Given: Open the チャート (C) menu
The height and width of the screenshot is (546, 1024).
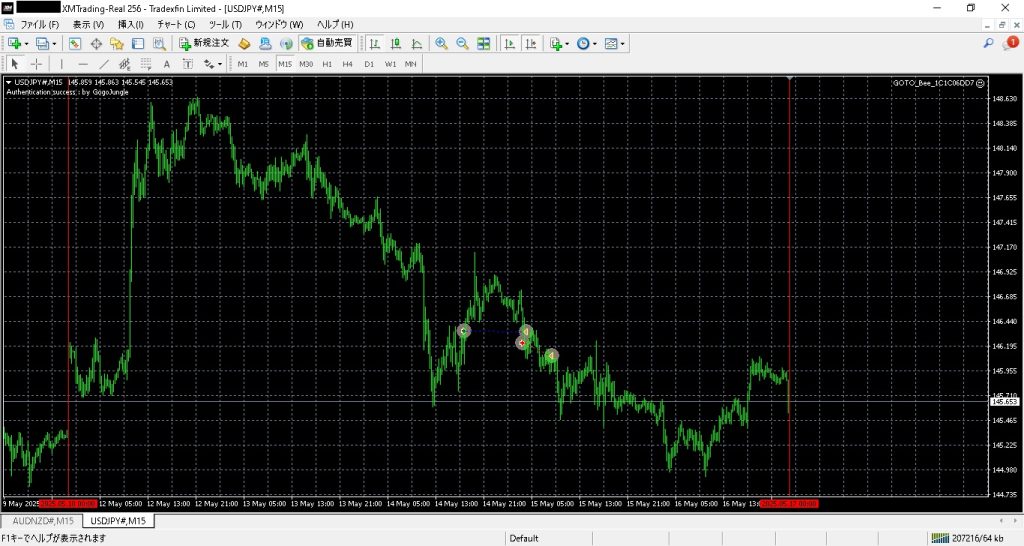Looking at the screenshot, I should (x=176, y=23).
